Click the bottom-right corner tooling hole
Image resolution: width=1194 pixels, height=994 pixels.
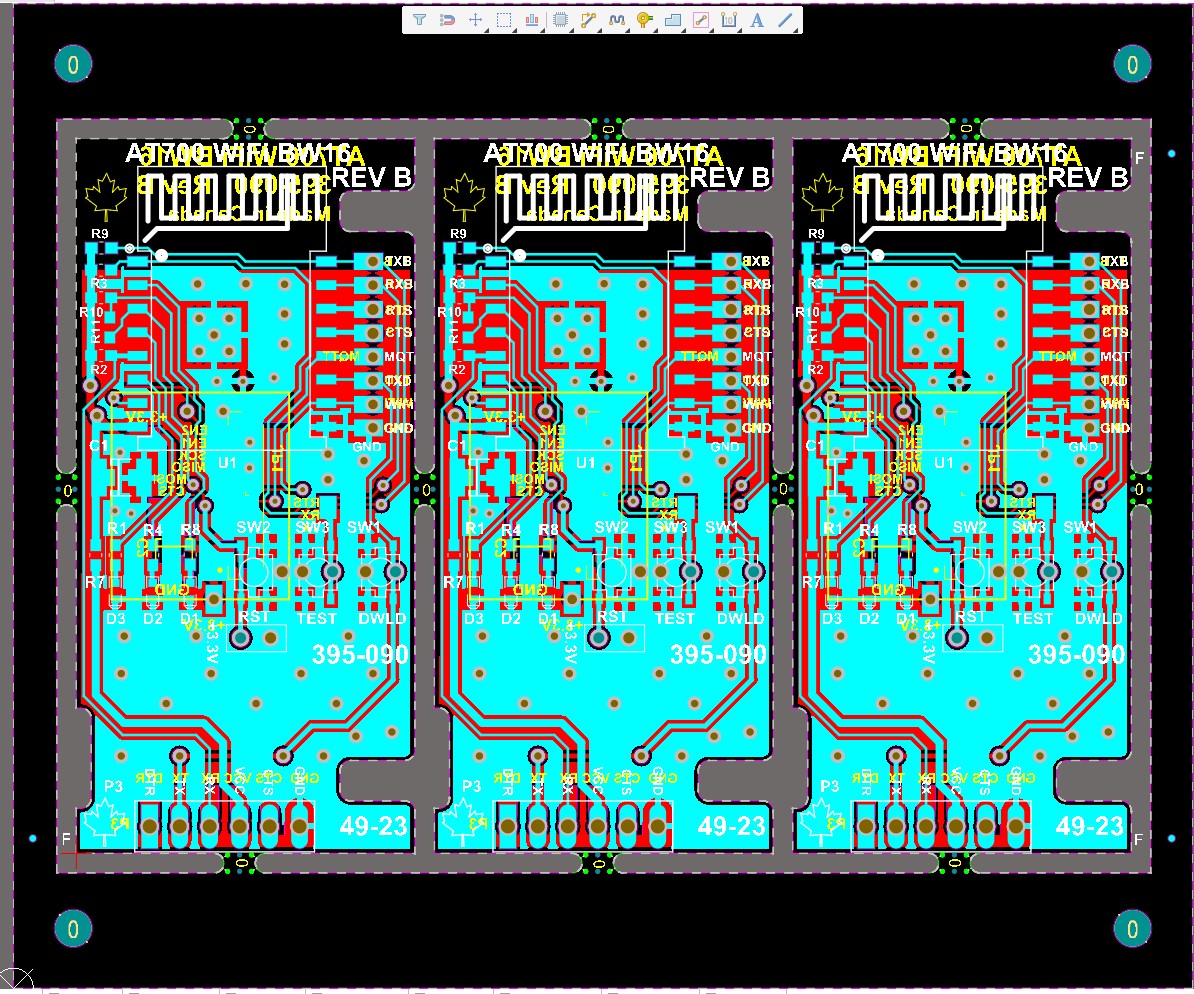point(1132,929)
